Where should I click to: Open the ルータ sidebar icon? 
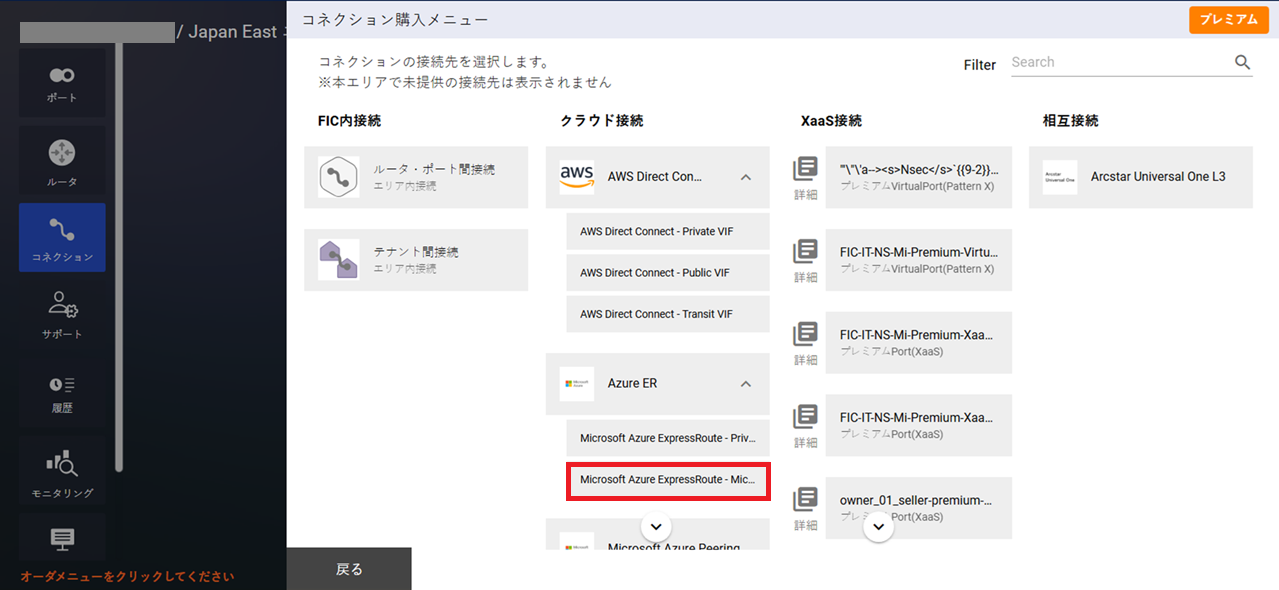(x=62, y=162)
